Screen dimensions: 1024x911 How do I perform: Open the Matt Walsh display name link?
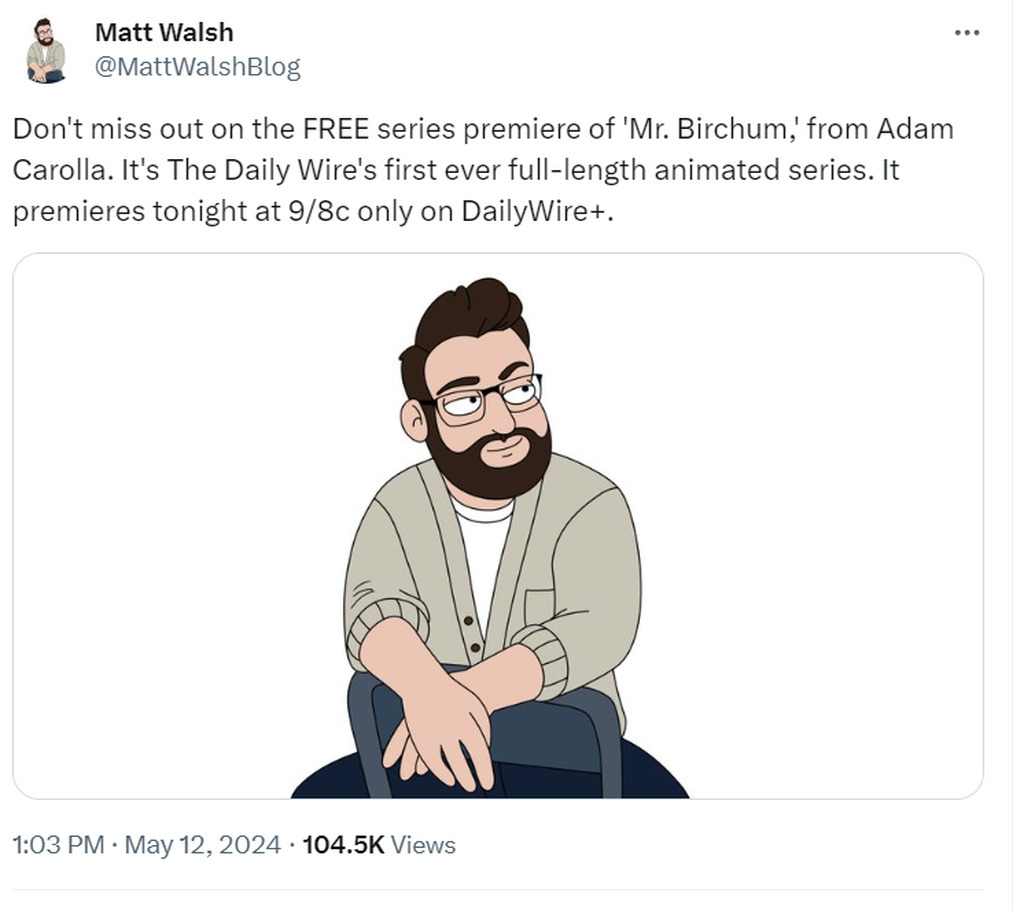point(164,32)
